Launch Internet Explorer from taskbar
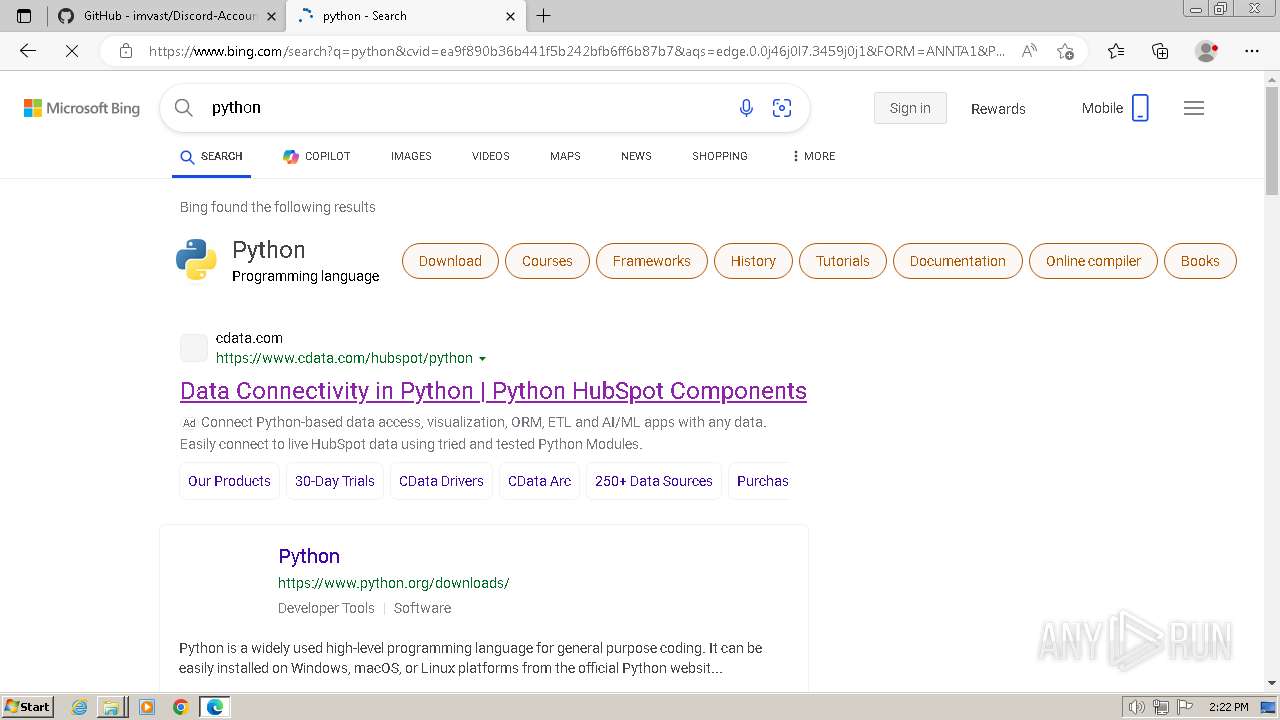Image resolution: width=1280 pixels, height=720 pixels. [x=80, y=707]
